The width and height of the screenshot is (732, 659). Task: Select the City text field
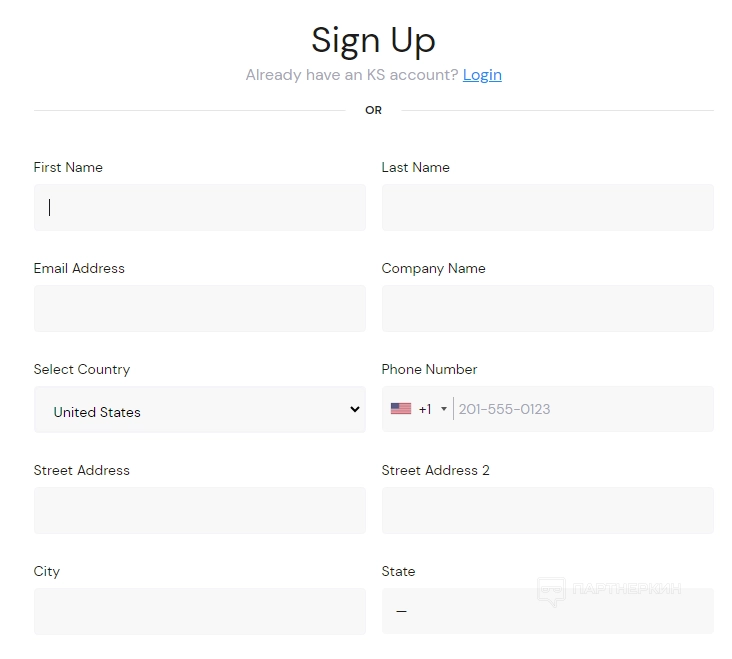(200, 611)
